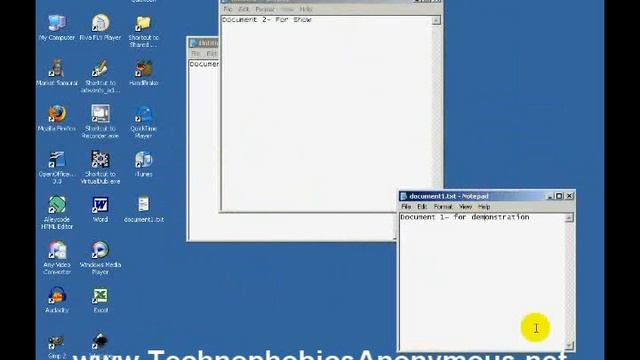This screenshot has height=360, width=640.
Task: Open the Edit menu in document1.txt Notepad
Action: [422, 207]
